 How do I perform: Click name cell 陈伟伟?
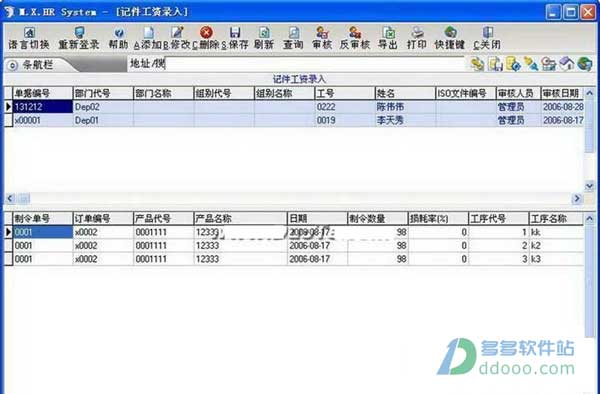point(405,107)
